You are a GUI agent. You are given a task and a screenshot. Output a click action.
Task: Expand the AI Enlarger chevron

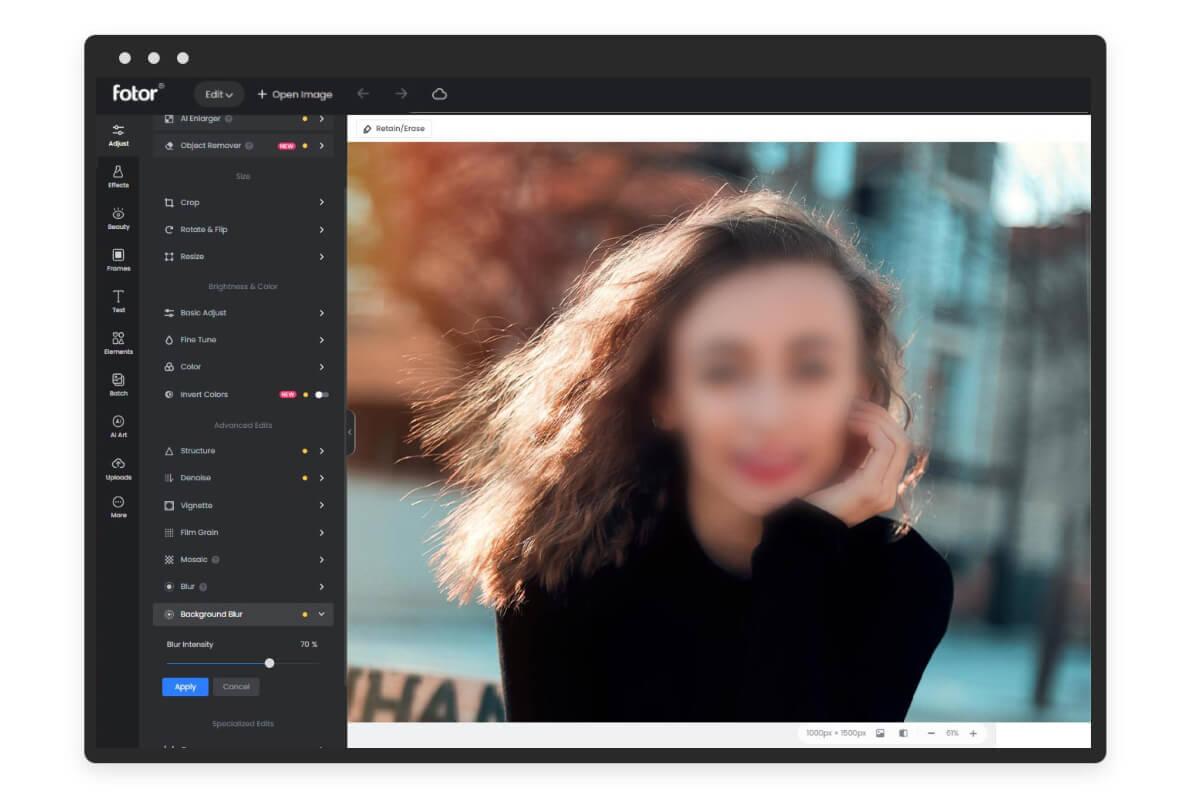click(321, 119)
